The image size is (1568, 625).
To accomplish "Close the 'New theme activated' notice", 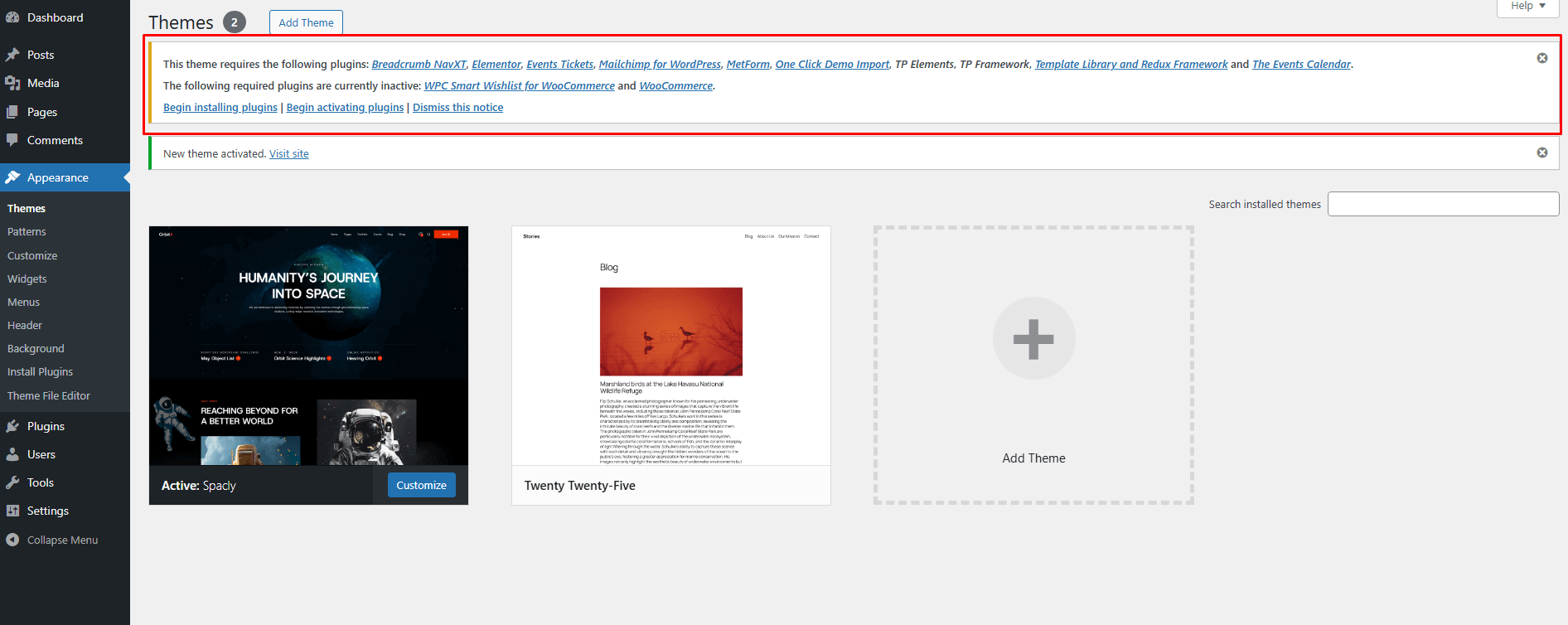I will 1542,153.
